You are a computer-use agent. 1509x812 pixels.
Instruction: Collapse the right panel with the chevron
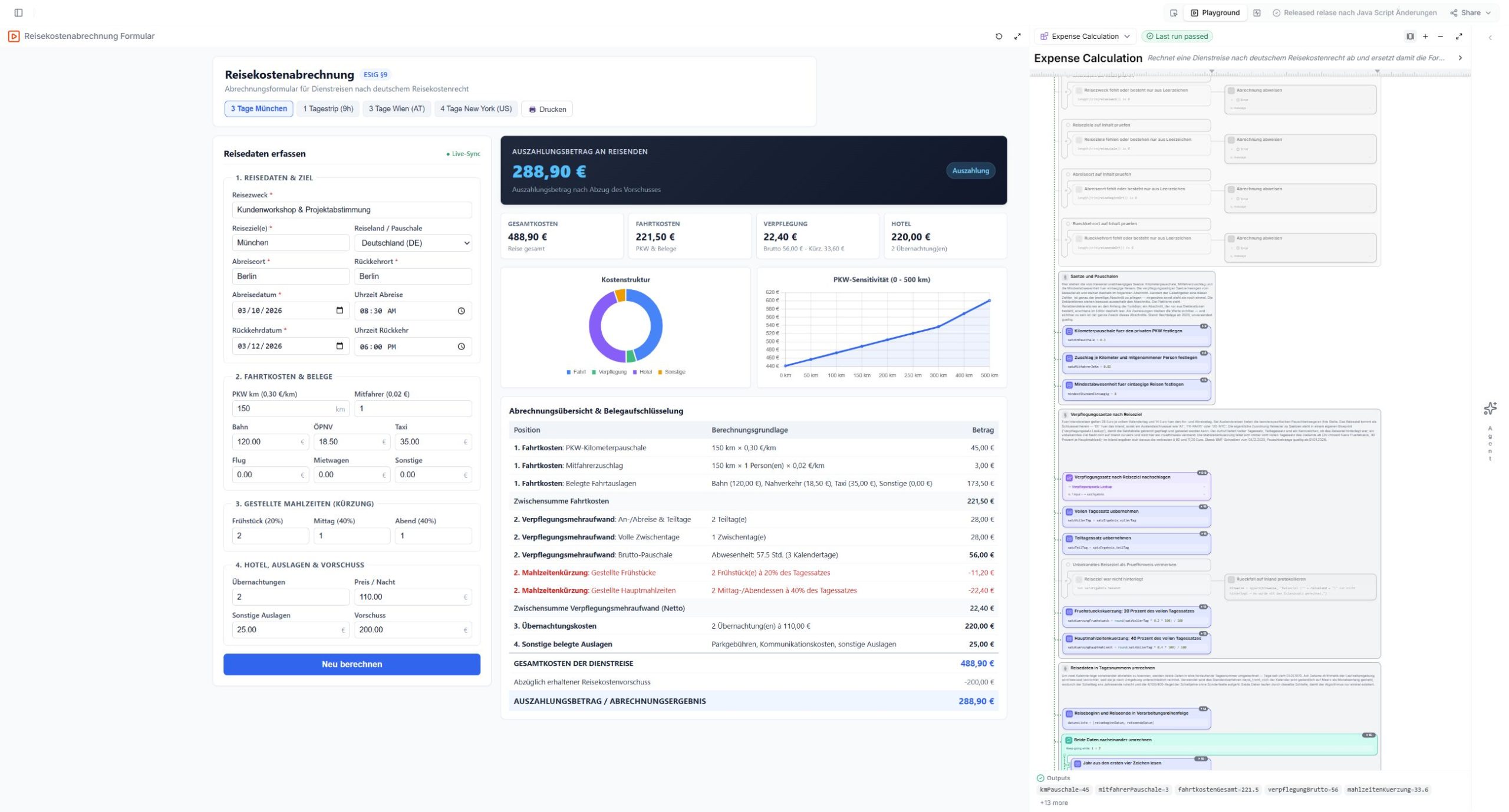coord(1490,38)
